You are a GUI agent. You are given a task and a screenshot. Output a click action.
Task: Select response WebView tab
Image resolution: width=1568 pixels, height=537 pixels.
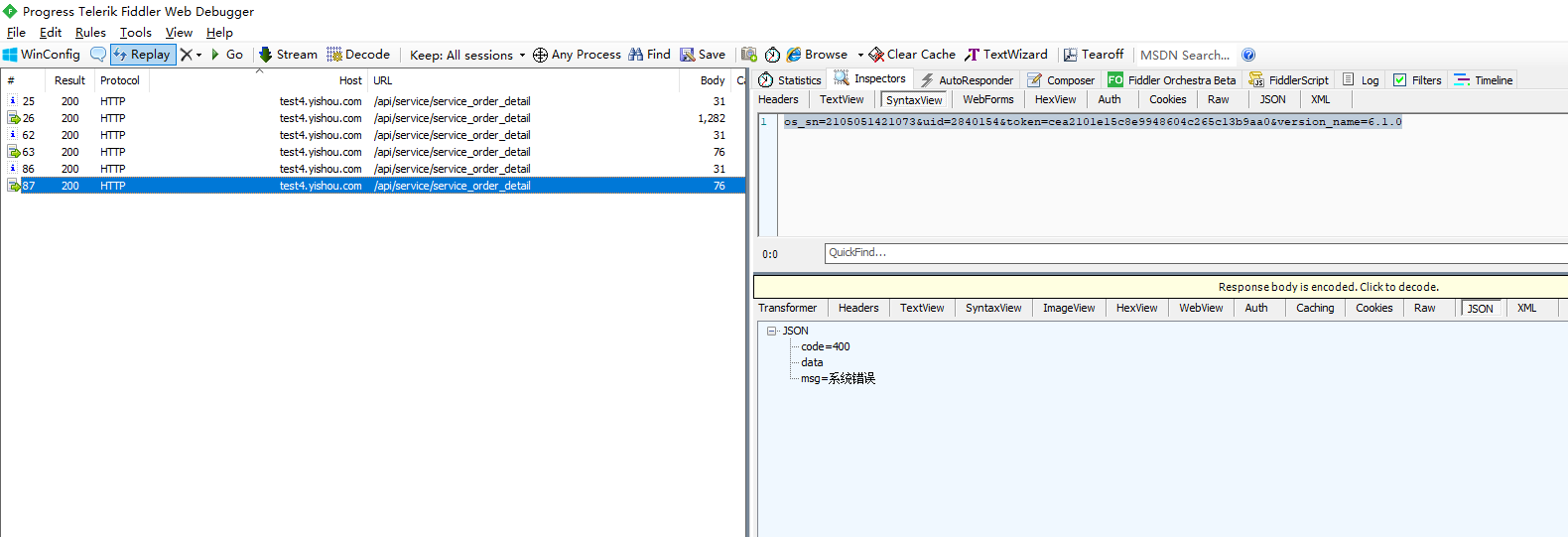pos(1201,308)
